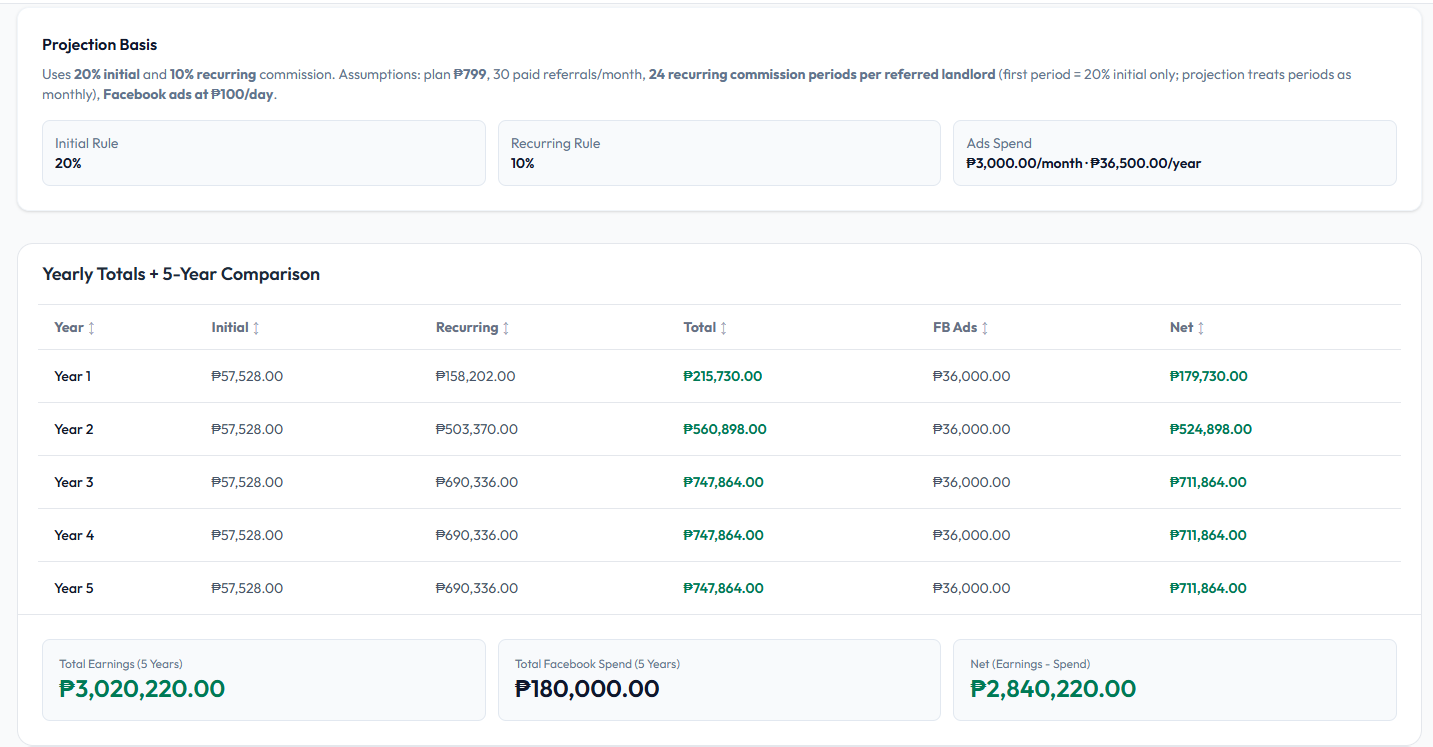Sort by Total using its arrow icon
This screenshot has width=1433, height=747.
(724, 328)
